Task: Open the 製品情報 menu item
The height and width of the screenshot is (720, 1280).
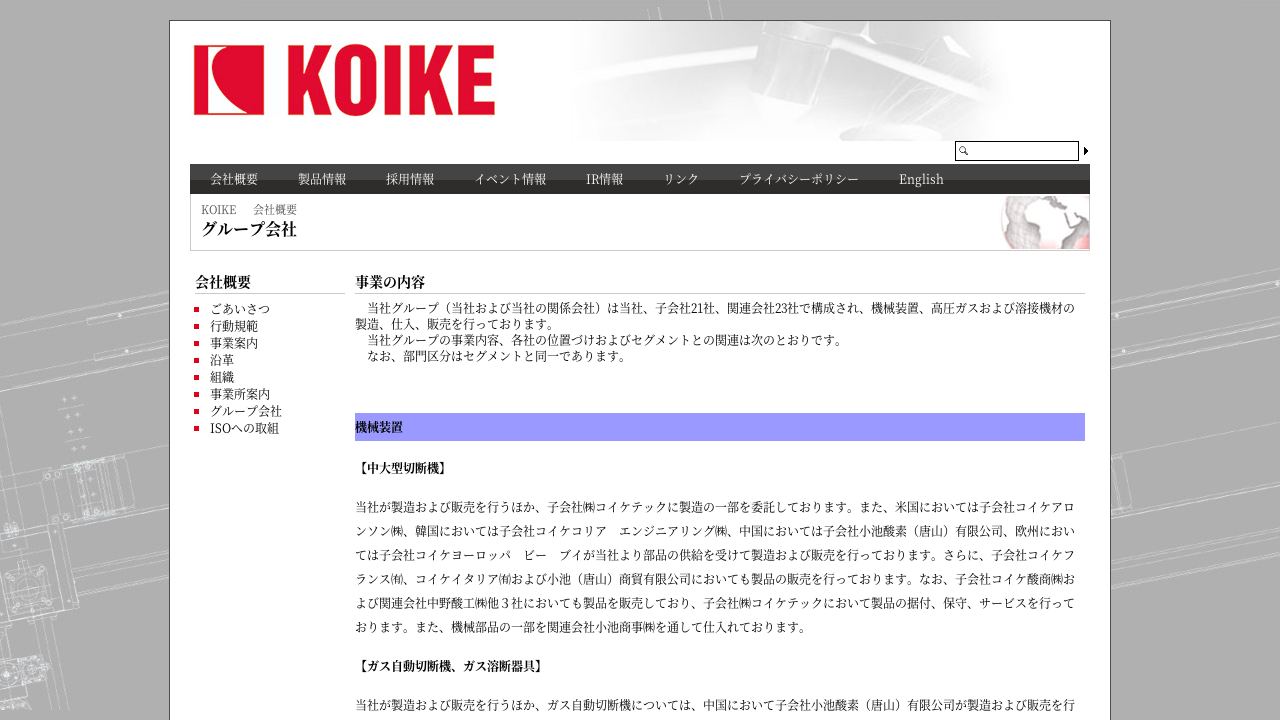Action: click(322, 179)
